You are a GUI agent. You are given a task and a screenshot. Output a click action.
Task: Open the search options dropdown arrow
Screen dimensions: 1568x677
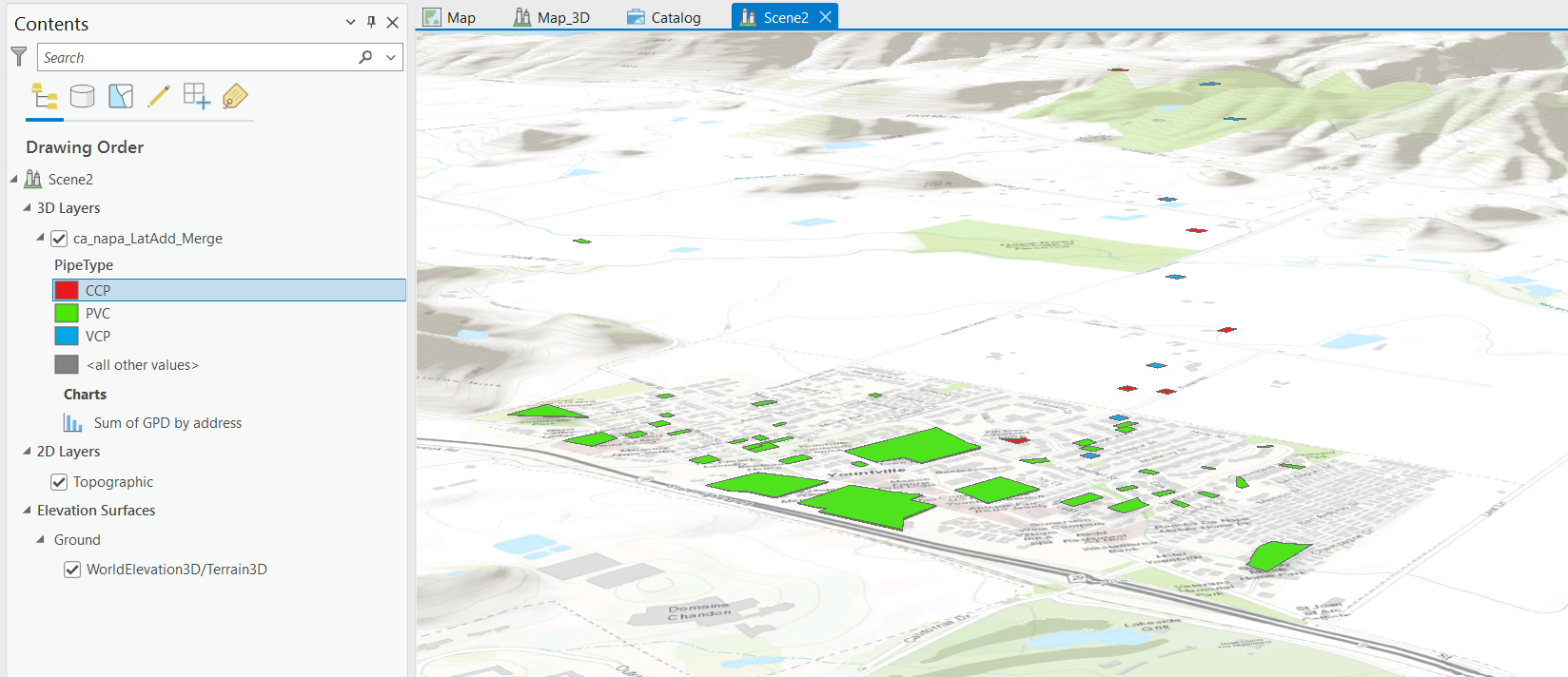tap(391, 57)
